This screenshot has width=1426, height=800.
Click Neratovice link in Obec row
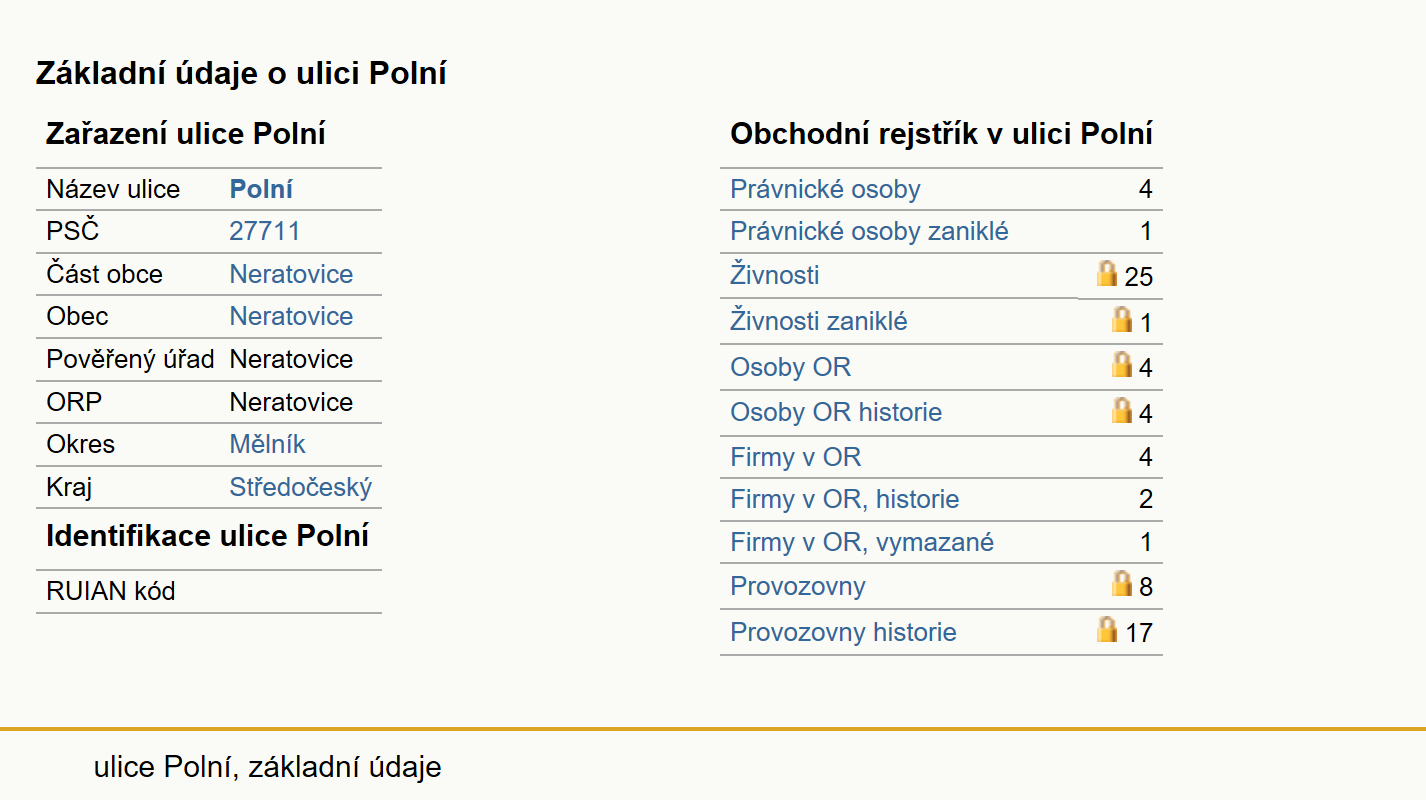click(291, 316)
